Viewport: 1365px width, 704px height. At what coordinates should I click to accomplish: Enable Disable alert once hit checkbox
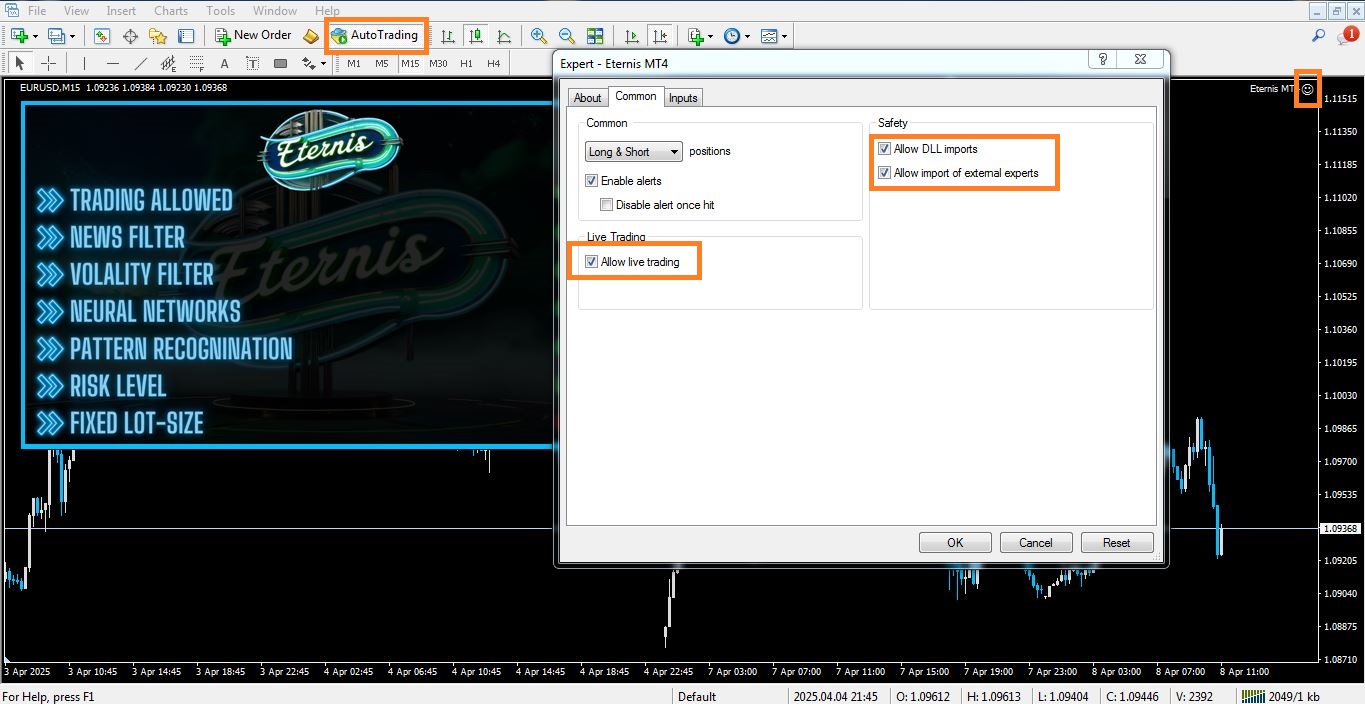click(606, 205)
